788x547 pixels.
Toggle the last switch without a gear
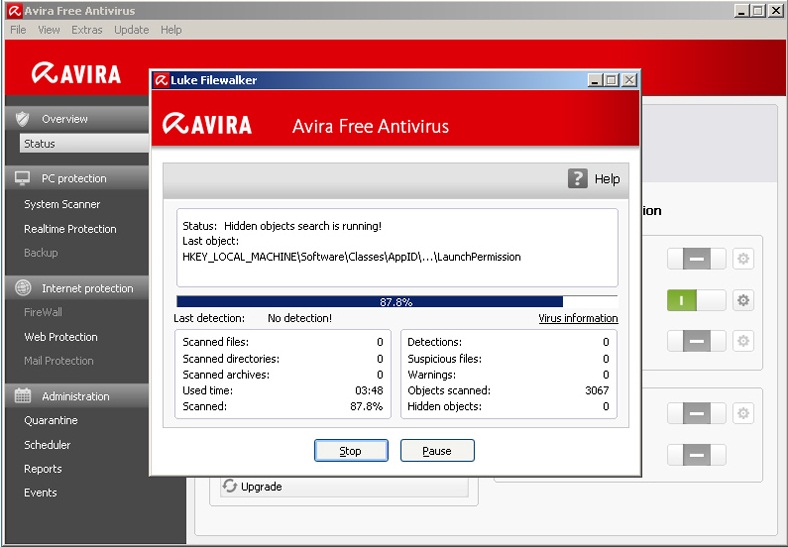tap(697, 455)
